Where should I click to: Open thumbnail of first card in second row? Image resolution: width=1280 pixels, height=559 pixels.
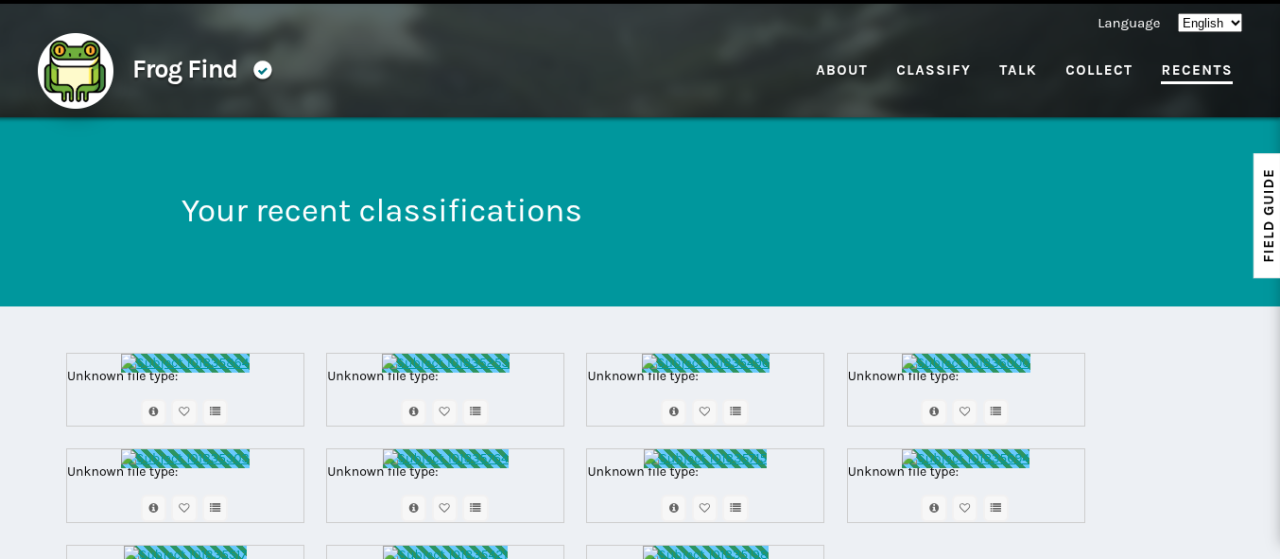(x=185, y=459)
